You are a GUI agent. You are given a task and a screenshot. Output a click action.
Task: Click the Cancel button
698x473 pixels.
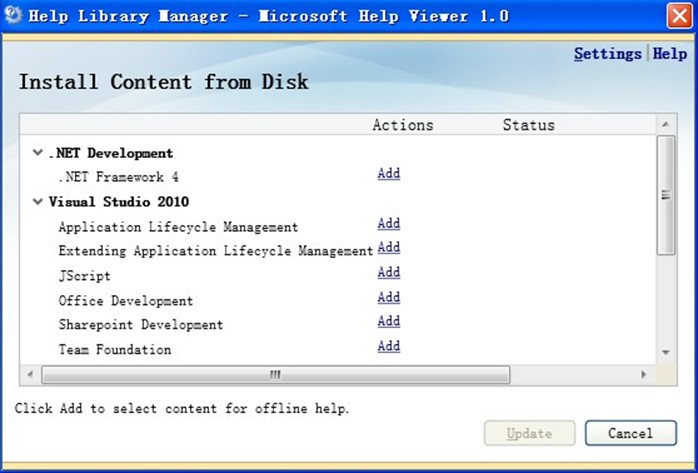(x=631, y=433)
